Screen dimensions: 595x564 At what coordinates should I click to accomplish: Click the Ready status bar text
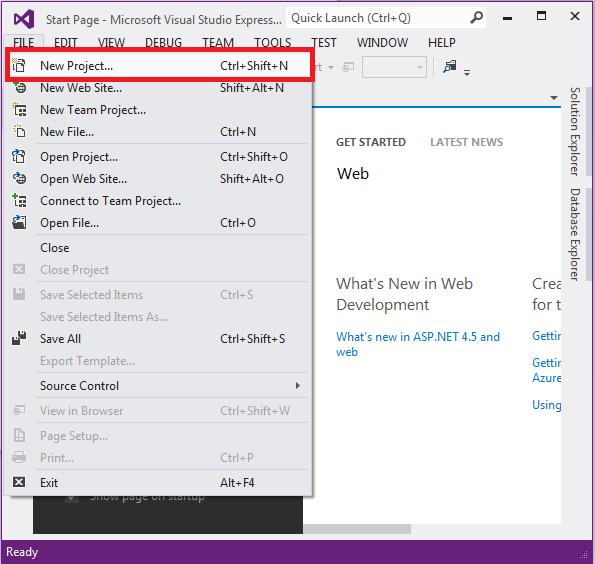pos(22,552)
